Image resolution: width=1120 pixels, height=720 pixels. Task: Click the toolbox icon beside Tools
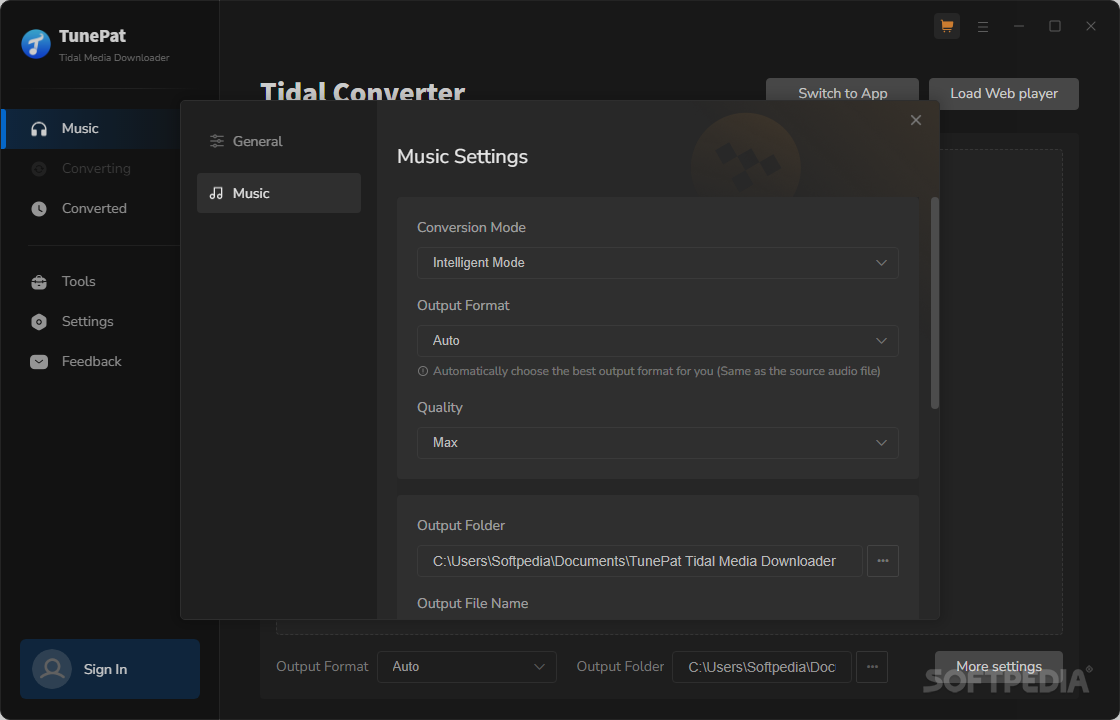click(39, 281)
